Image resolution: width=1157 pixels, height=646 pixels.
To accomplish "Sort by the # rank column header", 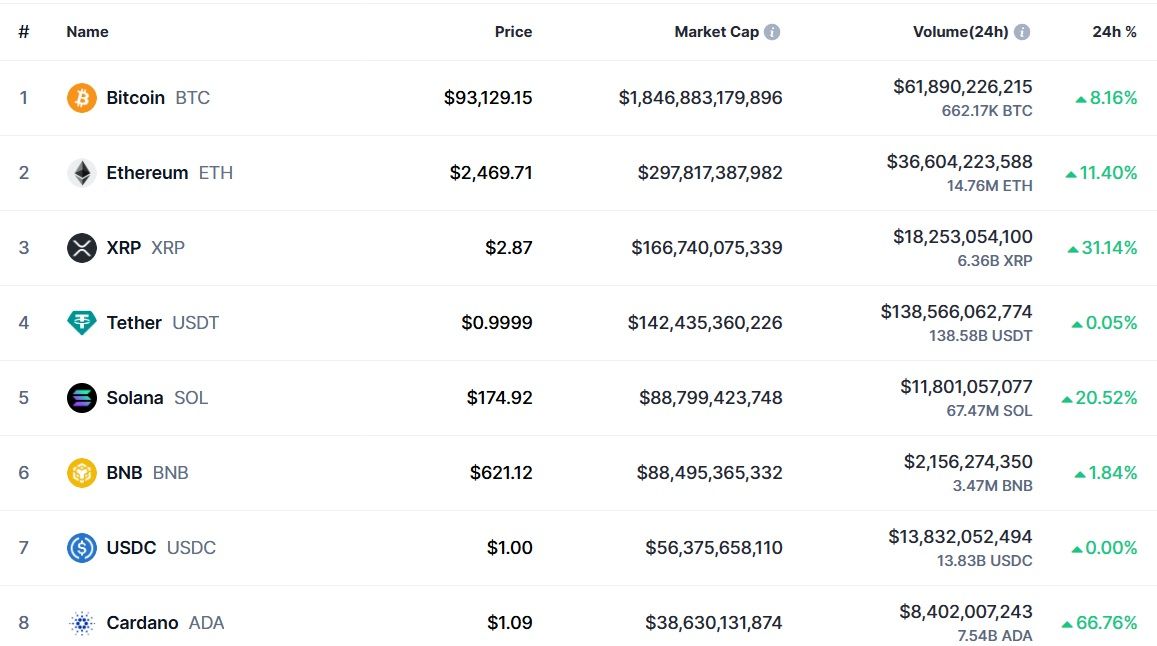I will click(24, 32).
